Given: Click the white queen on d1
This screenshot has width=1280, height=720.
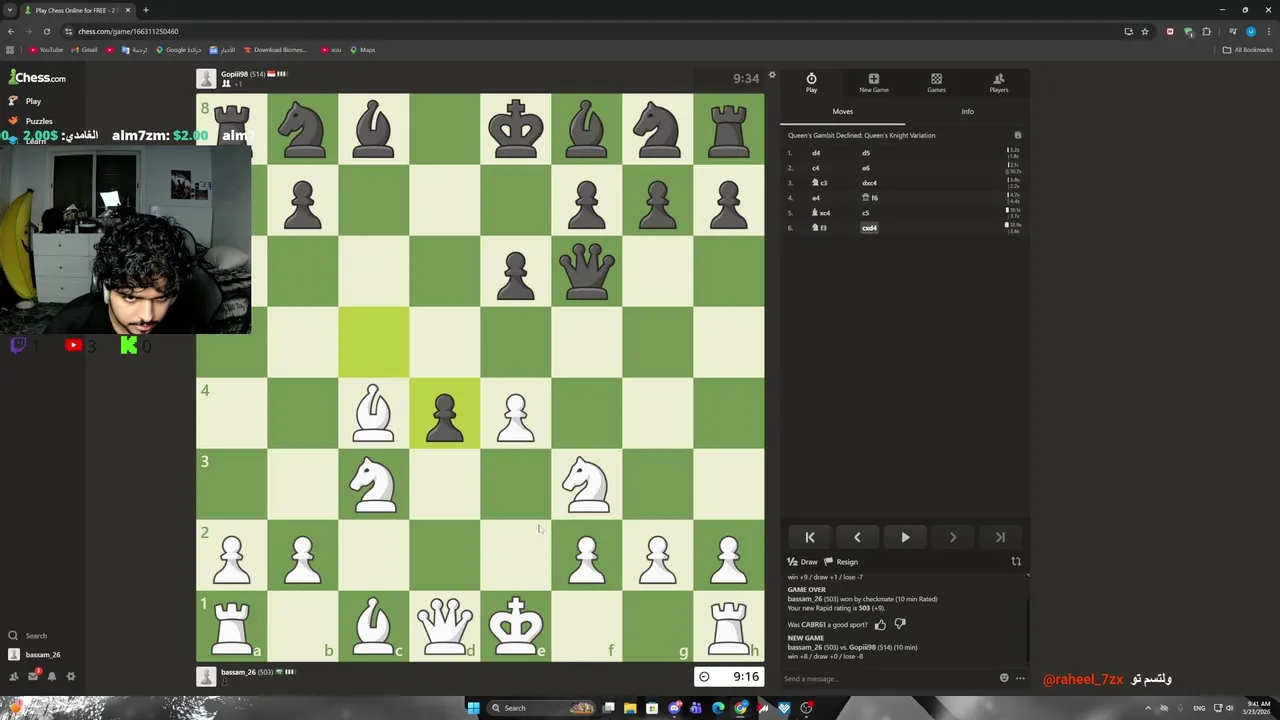Looking at the screenshot, I should [444, 626].
